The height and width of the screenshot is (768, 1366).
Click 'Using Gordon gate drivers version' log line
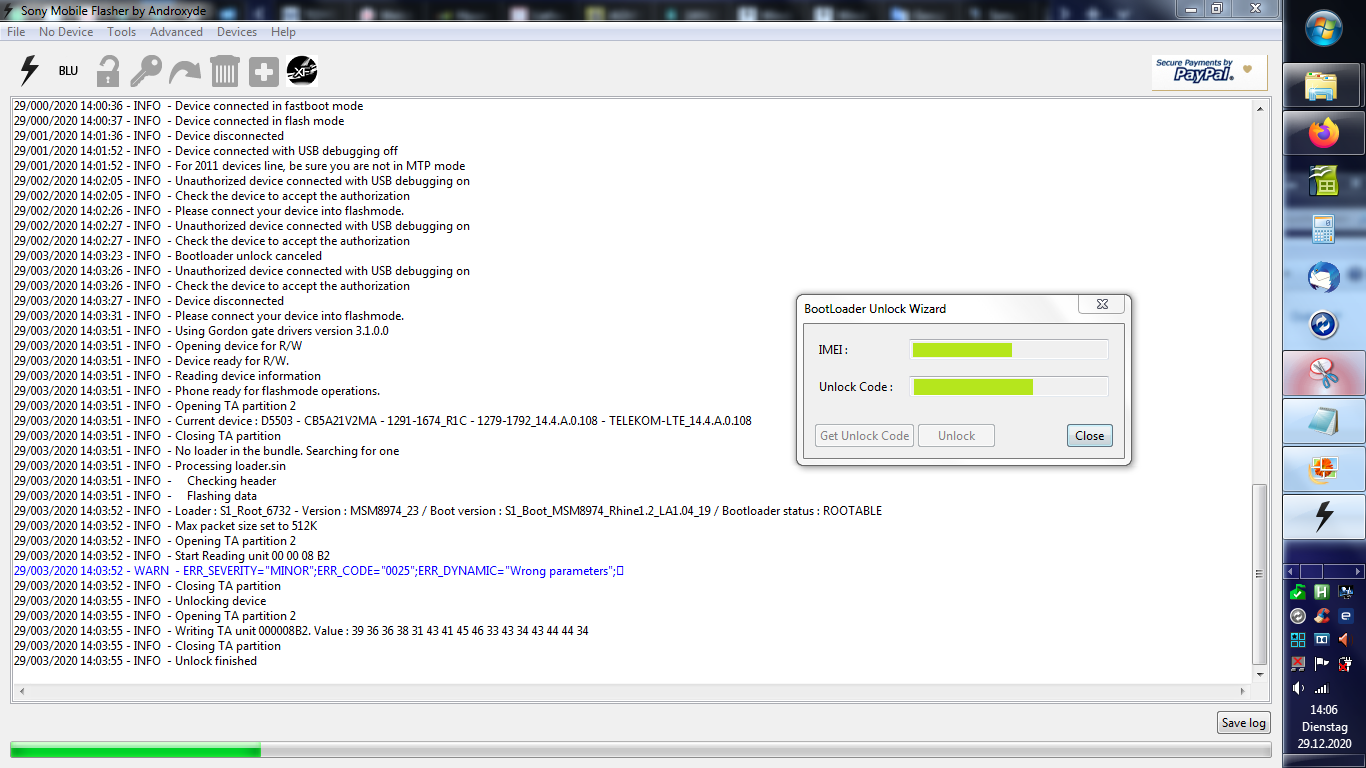point(201,331)
